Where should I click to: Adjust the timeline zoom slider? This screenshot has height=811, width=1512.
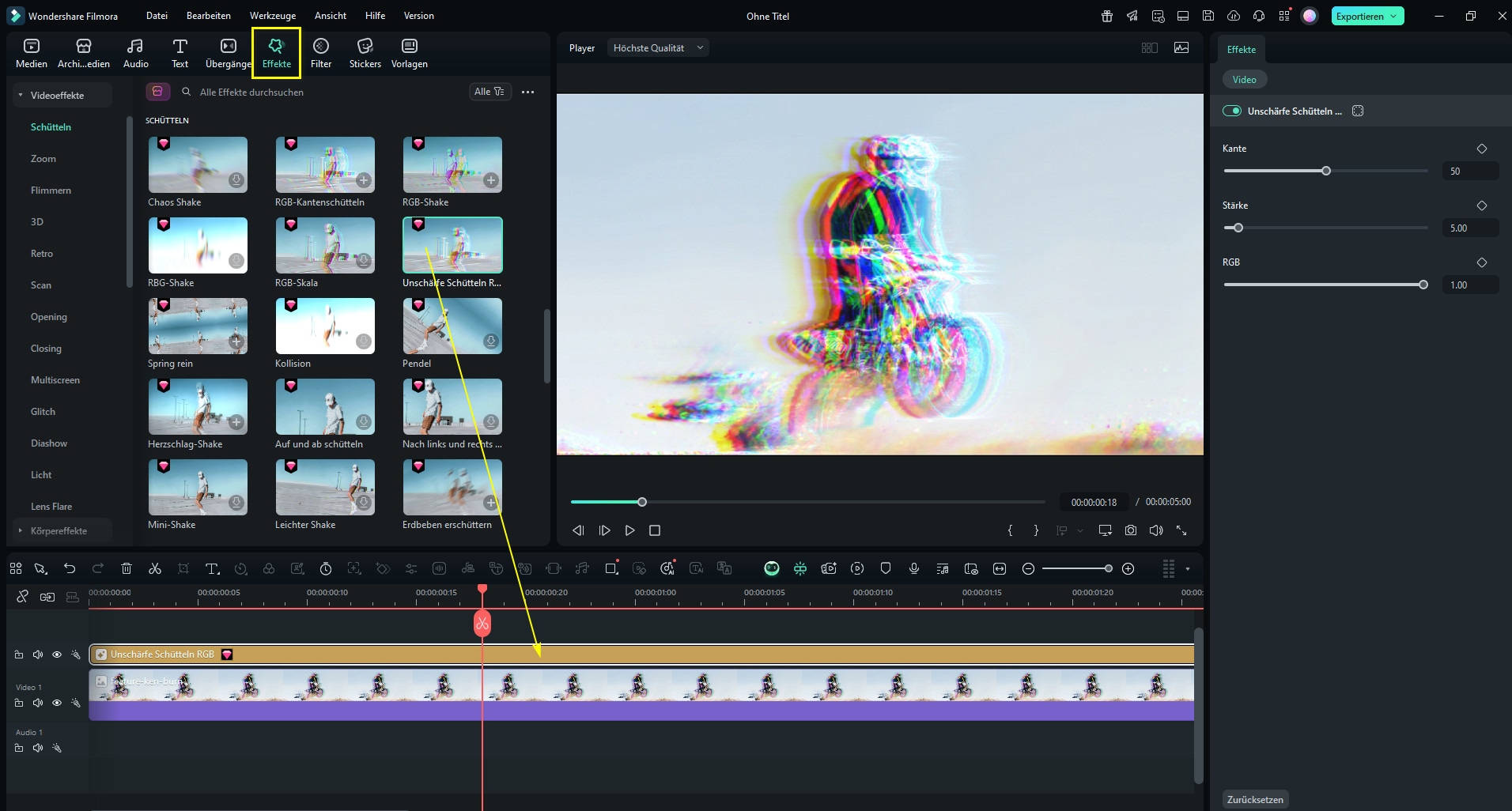tap(1078, 568)
